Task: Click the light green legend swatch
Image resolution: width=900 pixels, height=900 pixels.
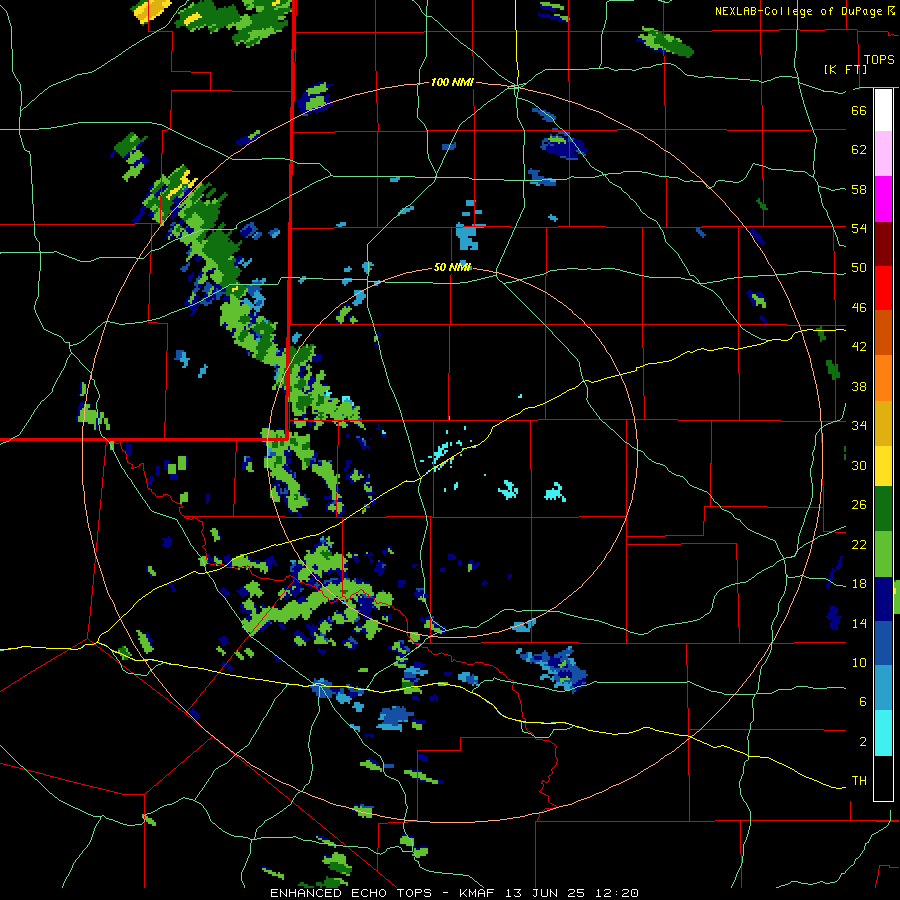Action: [883, 554]
